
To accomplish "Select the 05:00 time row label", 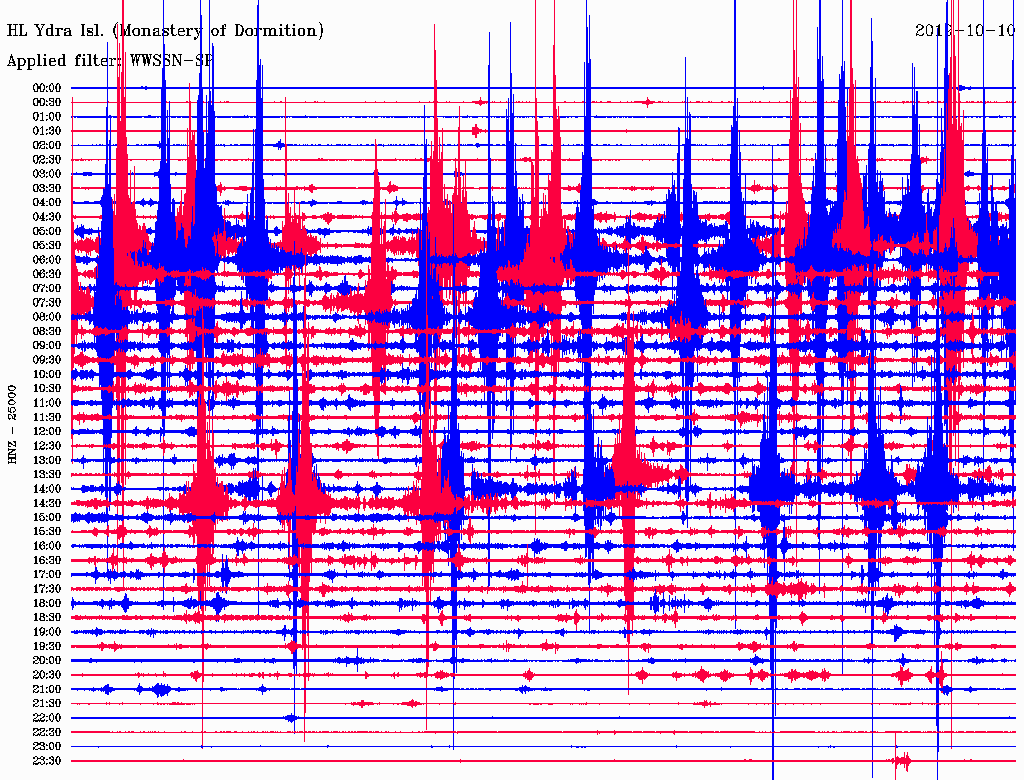I will click(x=47, y=231).
